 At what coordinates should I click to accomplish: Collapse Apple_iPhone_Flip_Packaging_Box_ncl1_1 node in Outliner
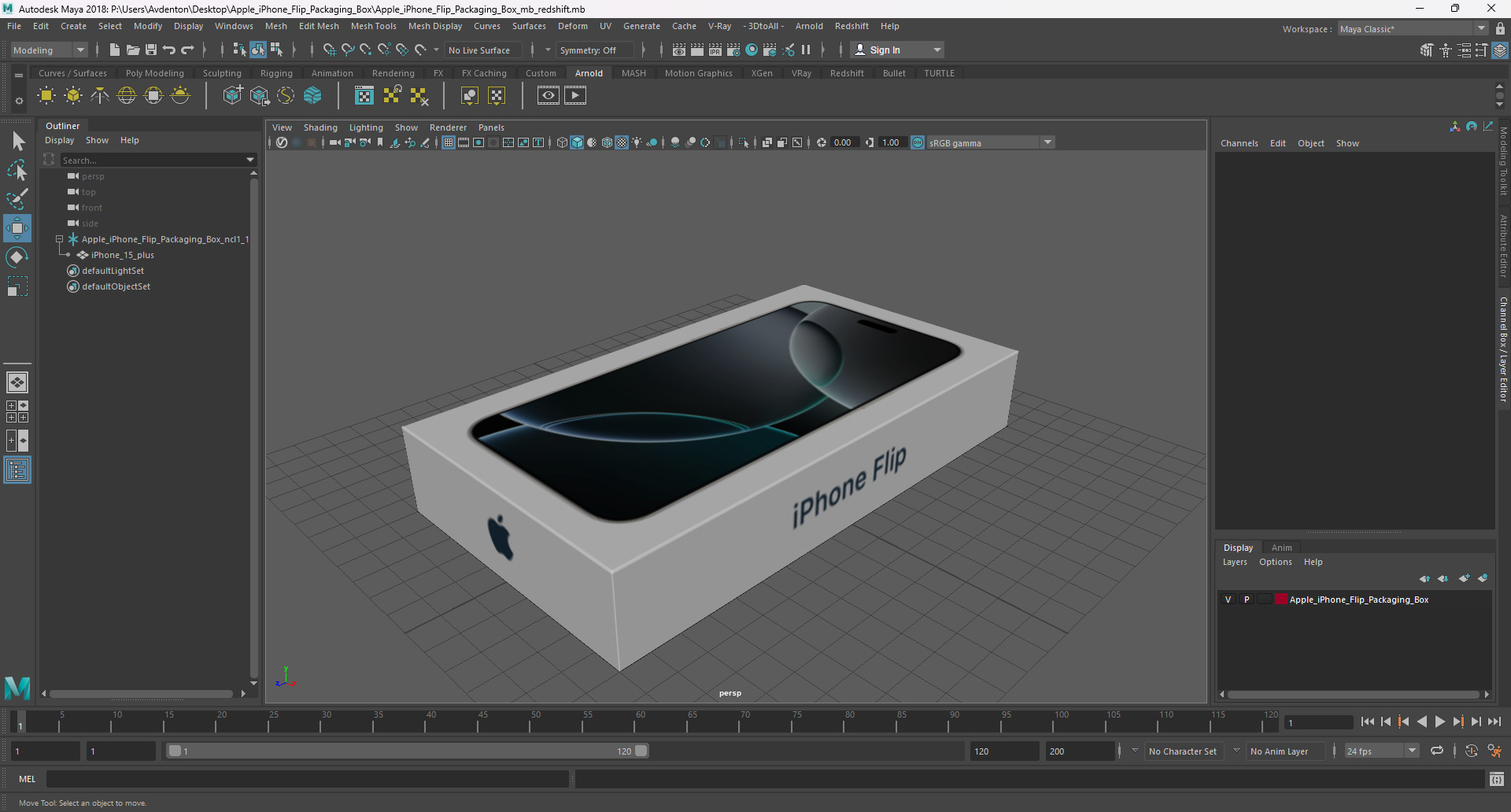(59, 239)
